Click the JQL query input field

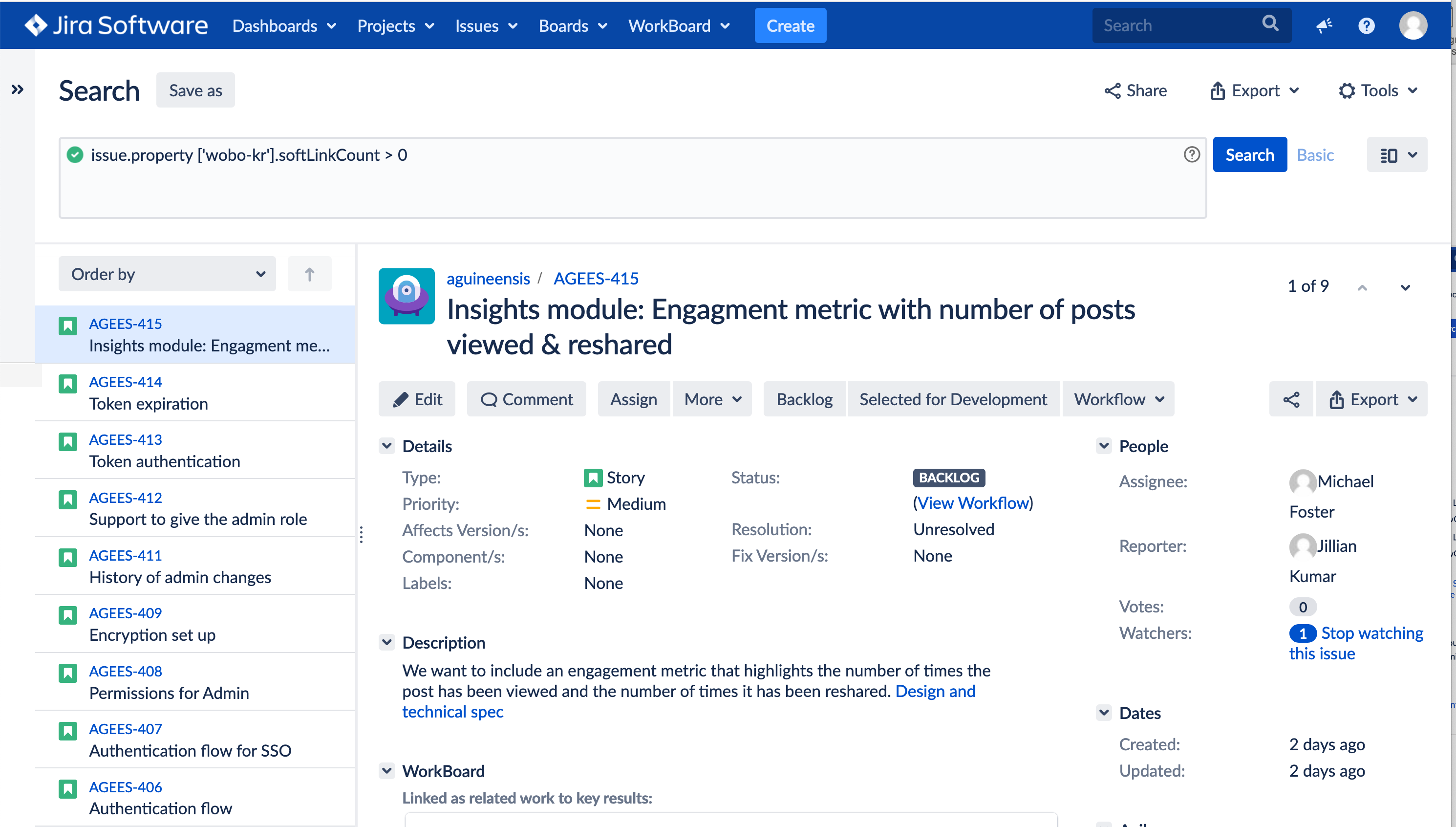[x=632, y=178]
